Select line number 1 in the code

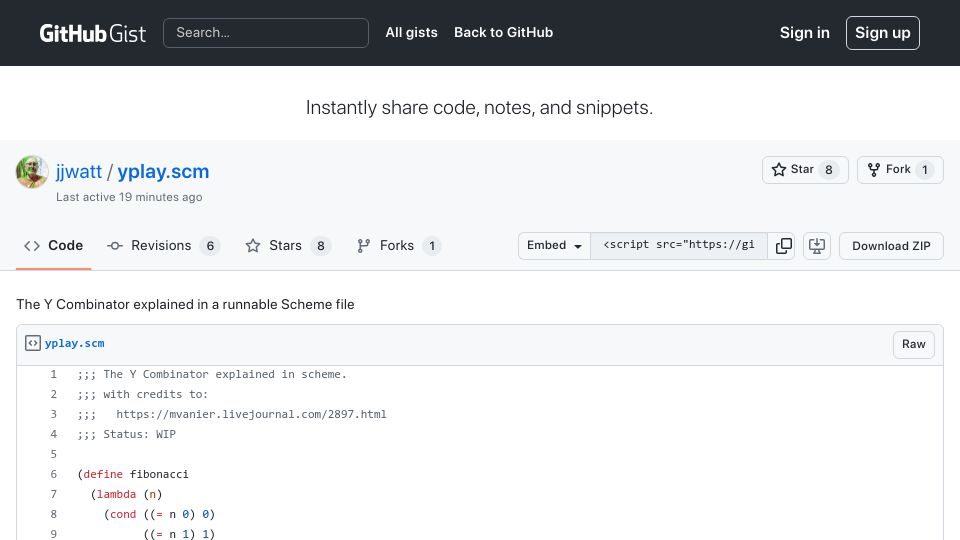click(x=53, y=374)
